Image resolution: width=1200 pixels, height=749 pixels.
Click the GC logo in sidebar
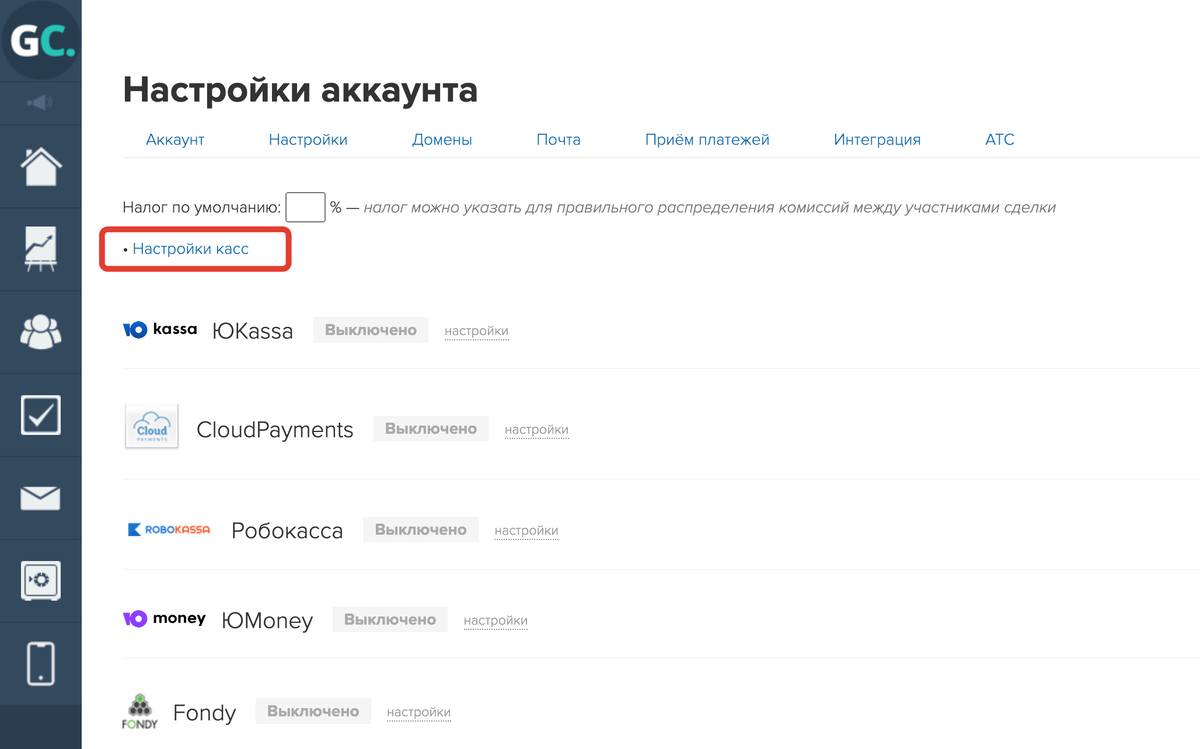[41, 41]
